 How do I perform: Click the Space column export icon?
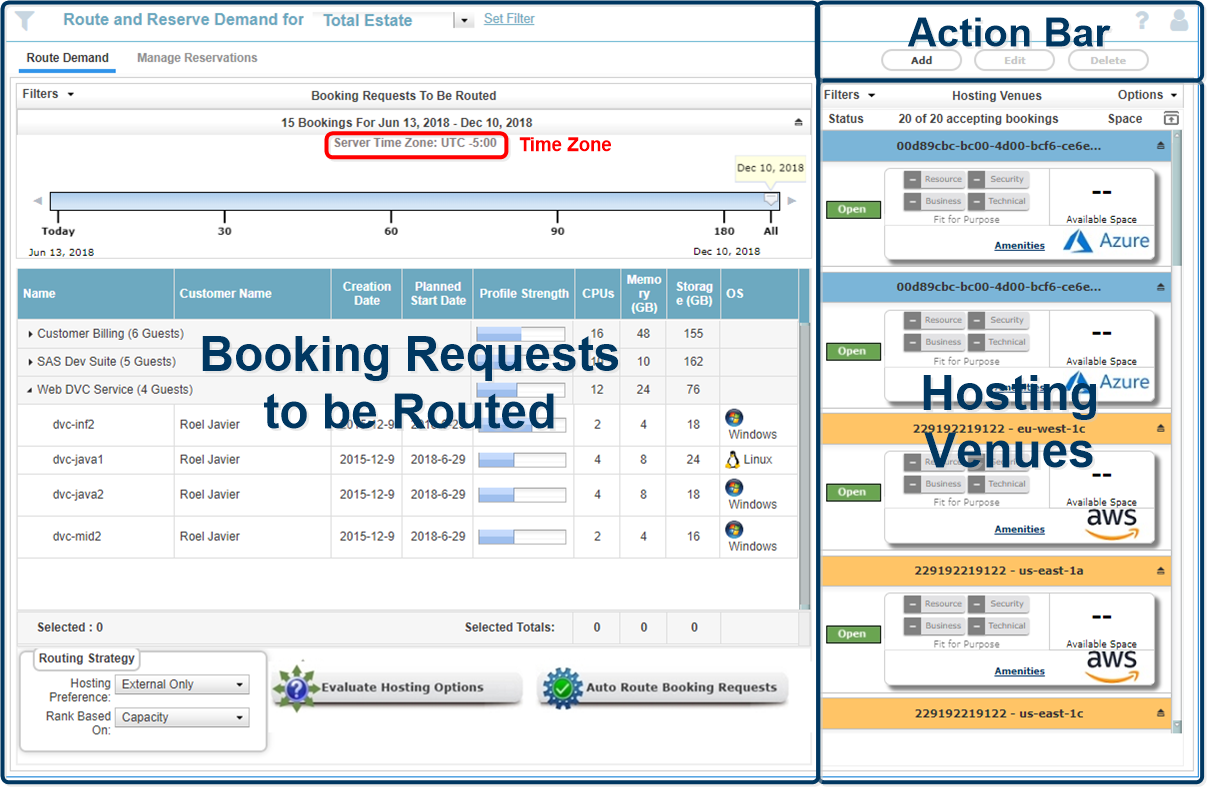pos(1169,118)
